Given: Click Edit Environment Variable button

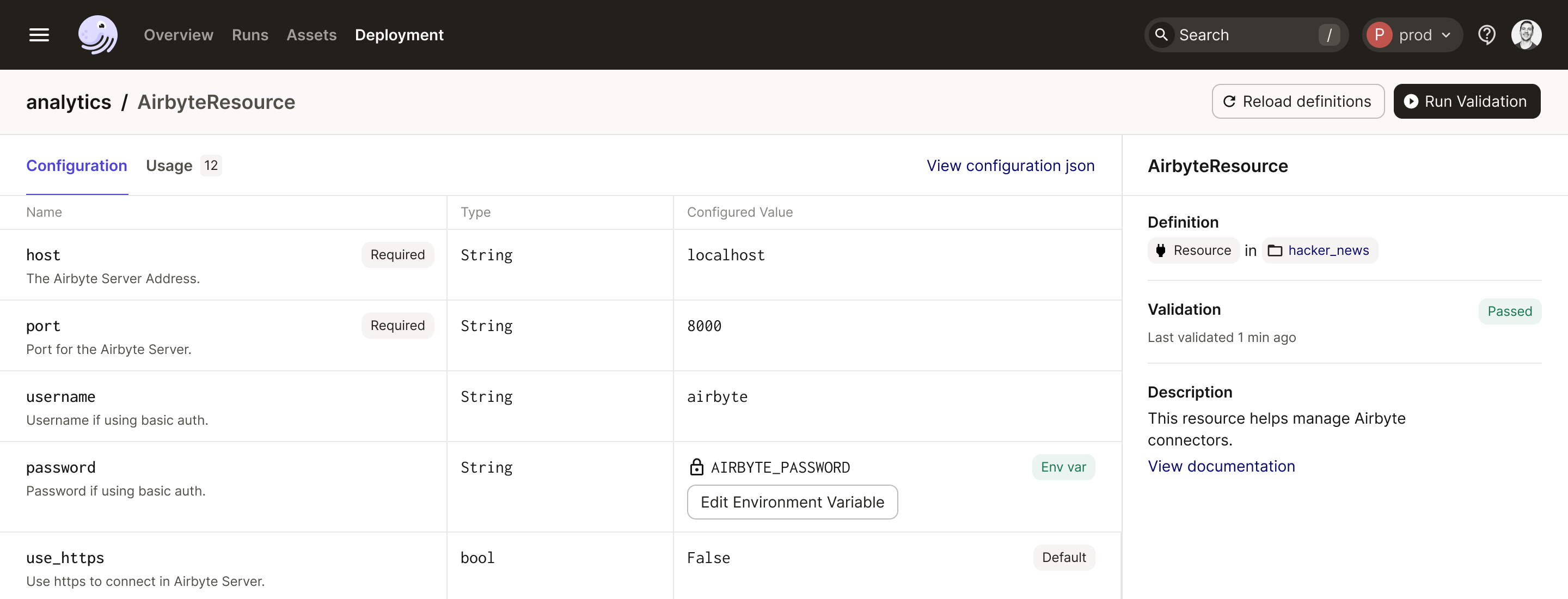Looking at the screenshot, I should click(x=792, y=502).
